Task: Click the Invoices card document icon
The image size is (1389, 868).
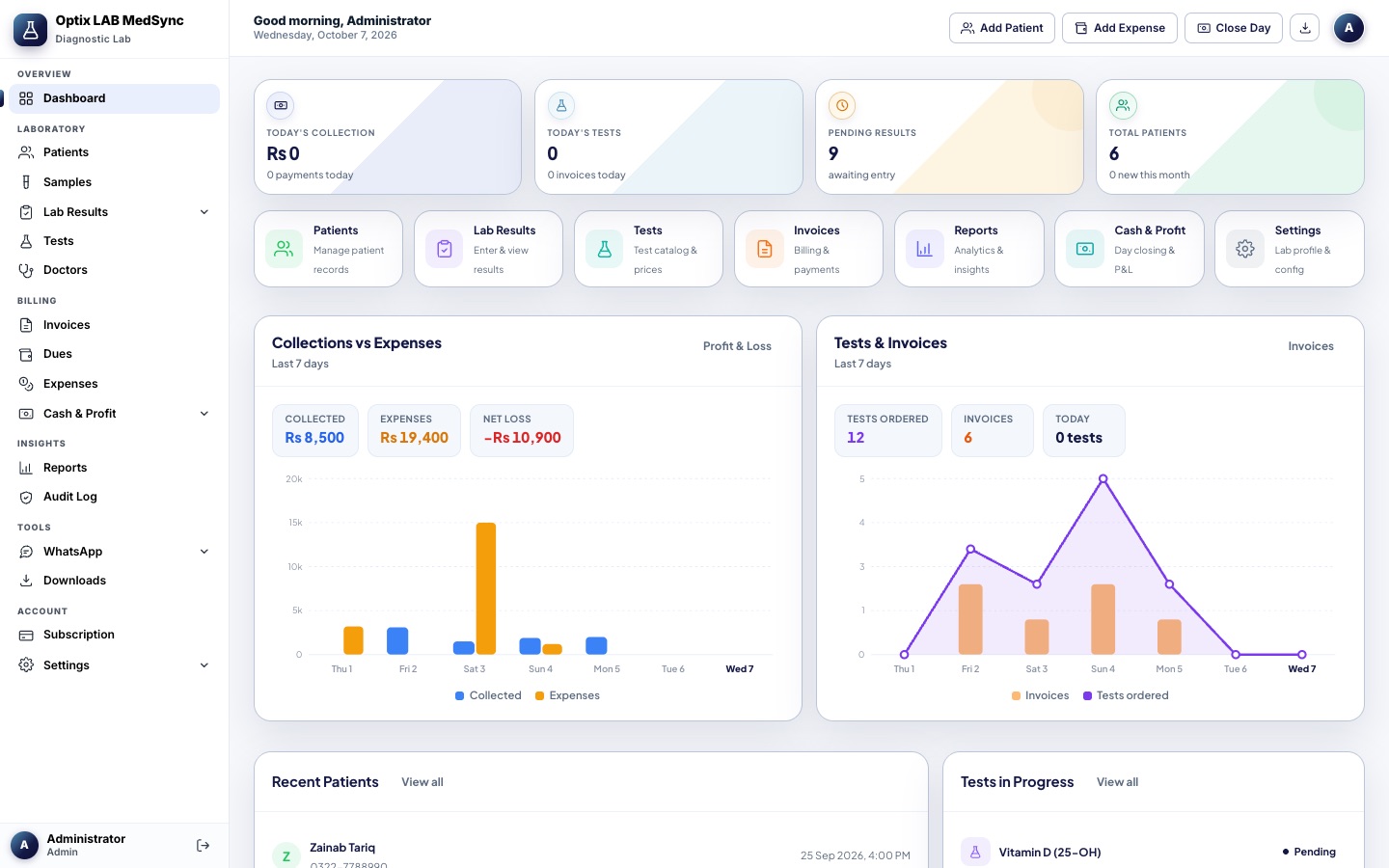Action: (x=765, y=249)
